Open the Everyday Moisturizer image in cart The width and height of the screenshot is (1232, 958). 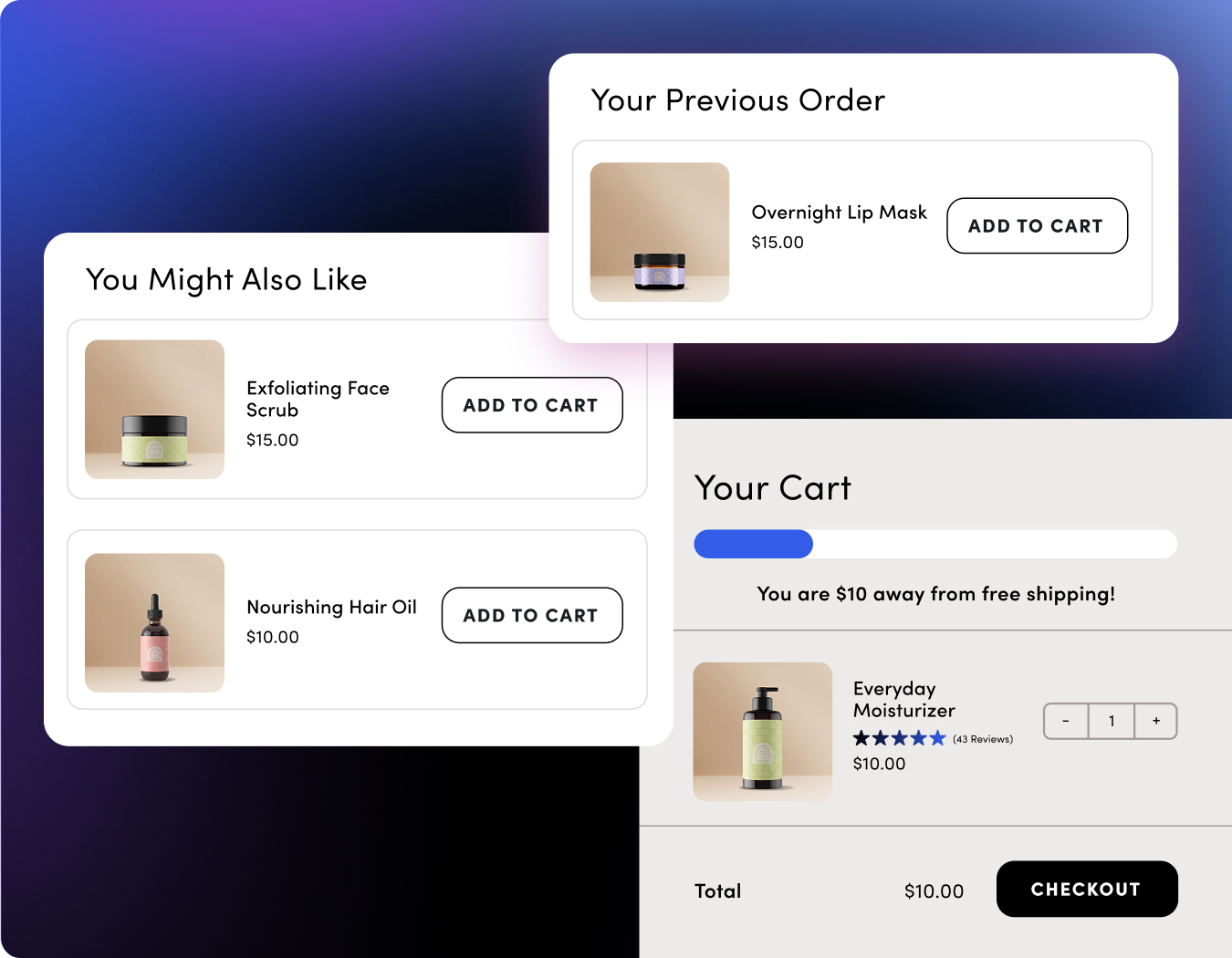click(762, 731)
